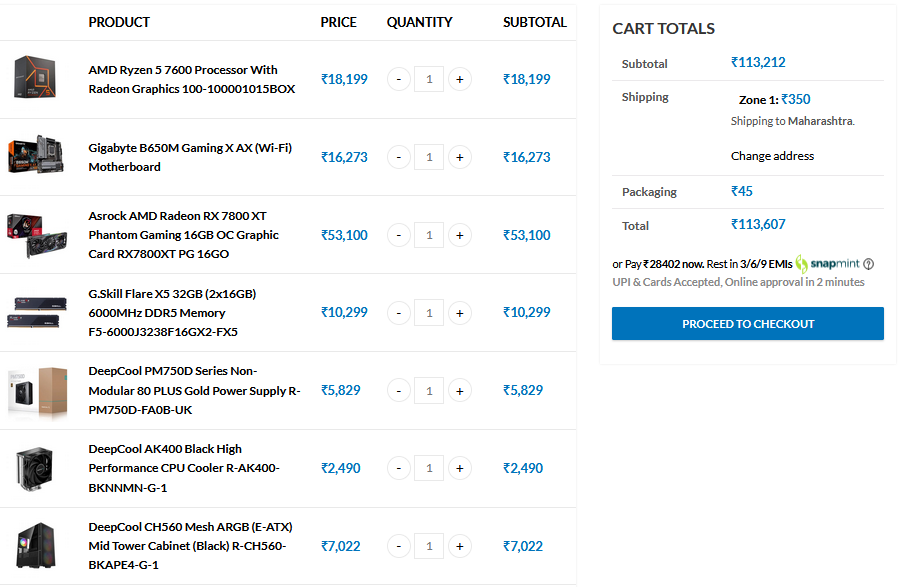The image size is (920, 587).
Task: Select the 'Shipping to Maharashtra.' text
Action: [793, 121]
